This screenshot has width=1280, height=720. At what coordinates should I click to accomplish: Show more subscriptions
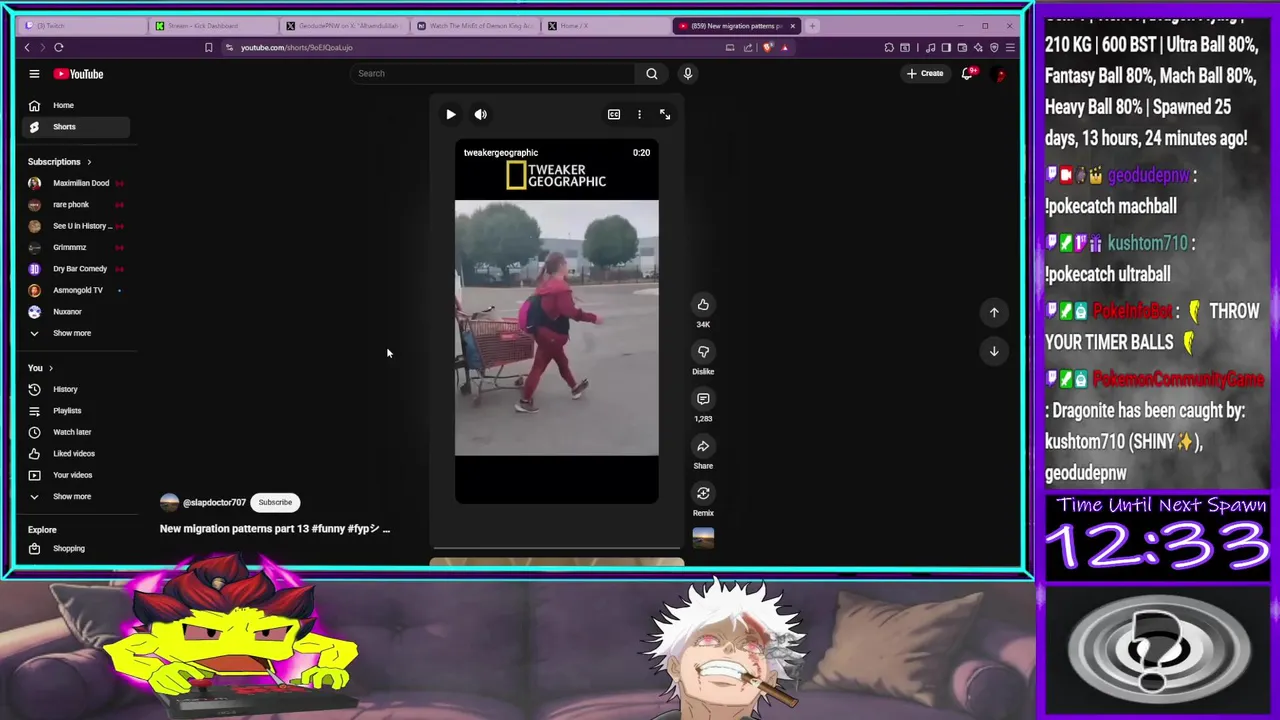pyautogui.click(x=76, y=333)
